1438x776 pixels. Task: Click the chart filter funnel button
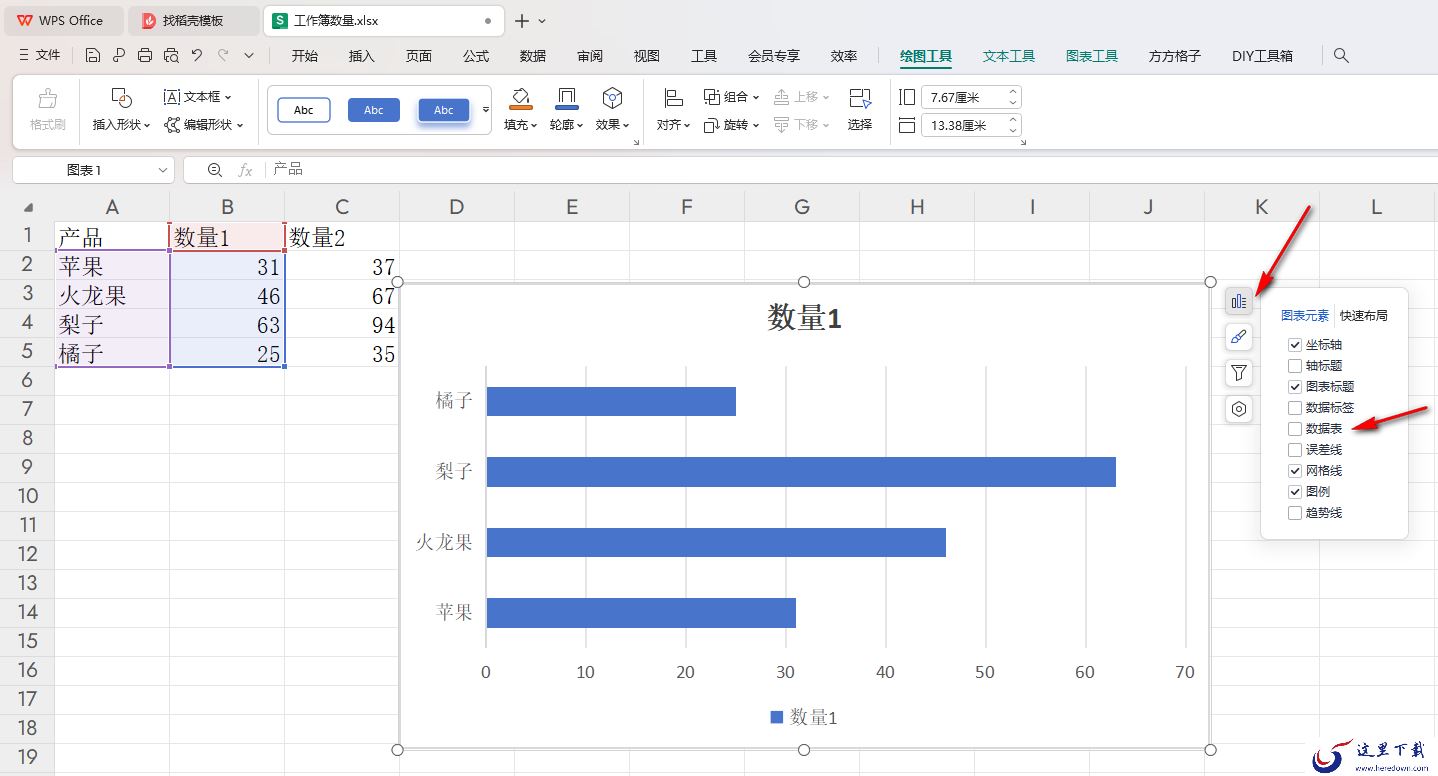pyautogui.click(x=1239, y=373)
